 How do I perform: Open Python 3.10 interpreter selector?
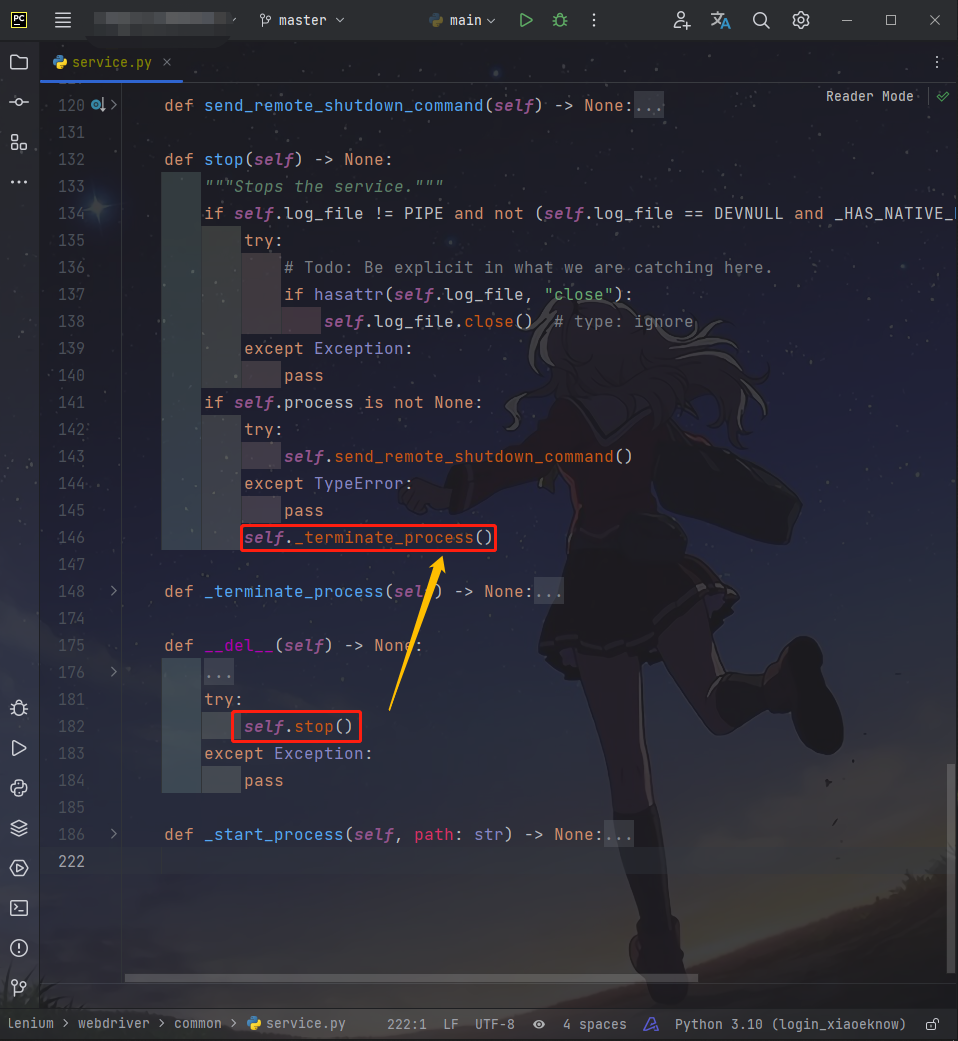click(790, 1024)
